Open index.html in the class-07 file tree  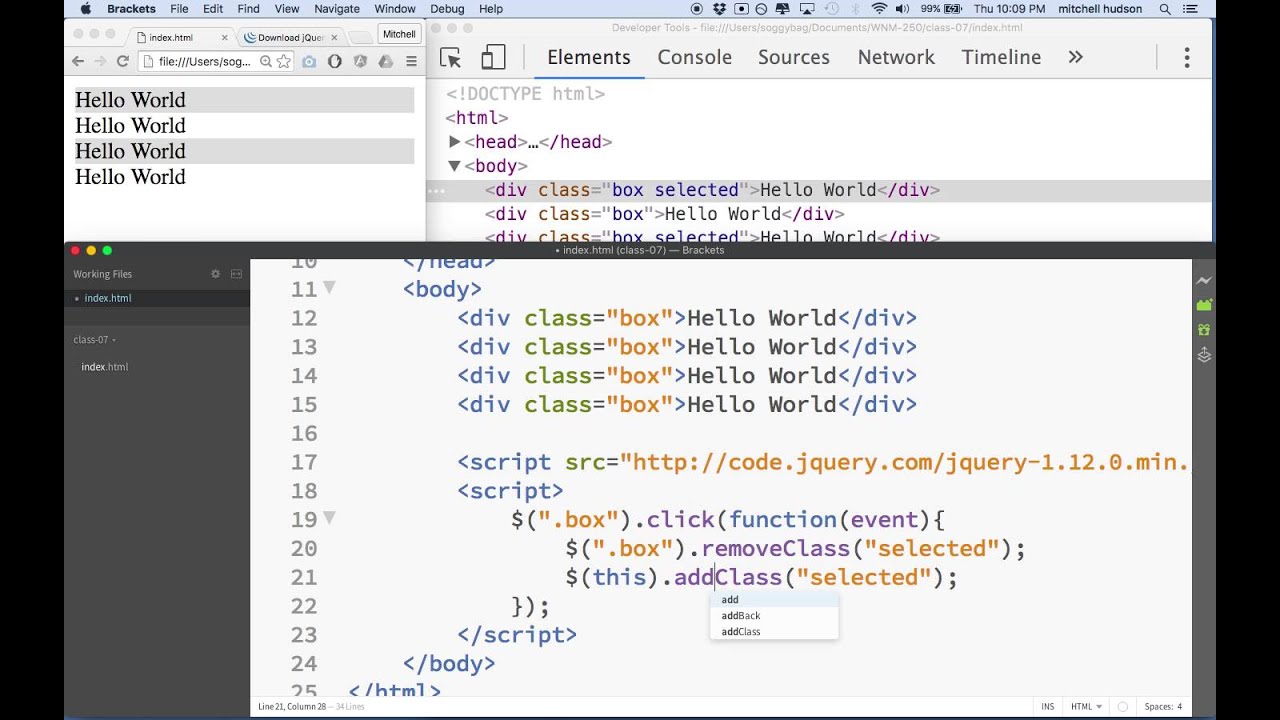pyautogui.click(x=105, y=367)
